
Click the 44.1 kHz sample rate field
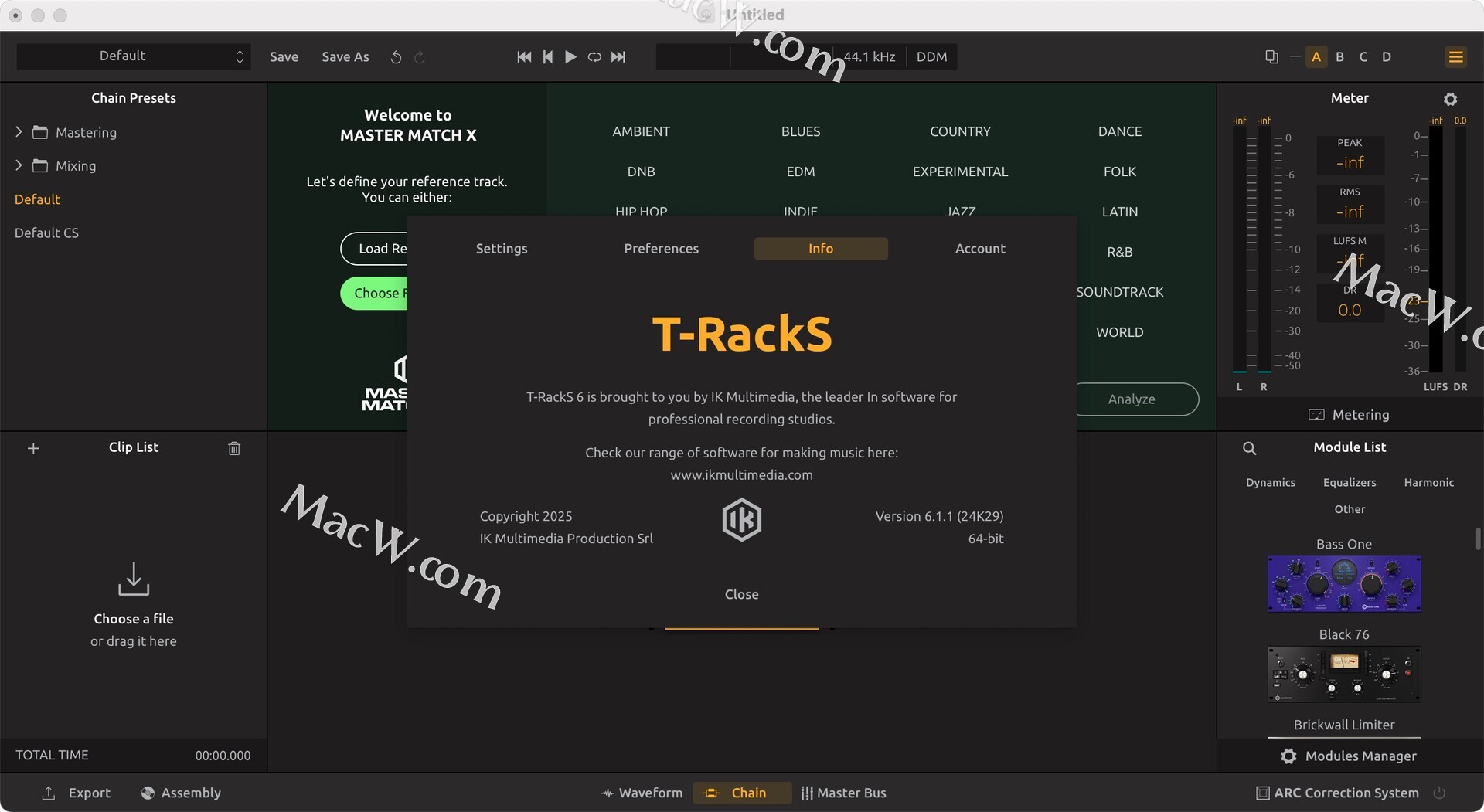click(869, 56)
